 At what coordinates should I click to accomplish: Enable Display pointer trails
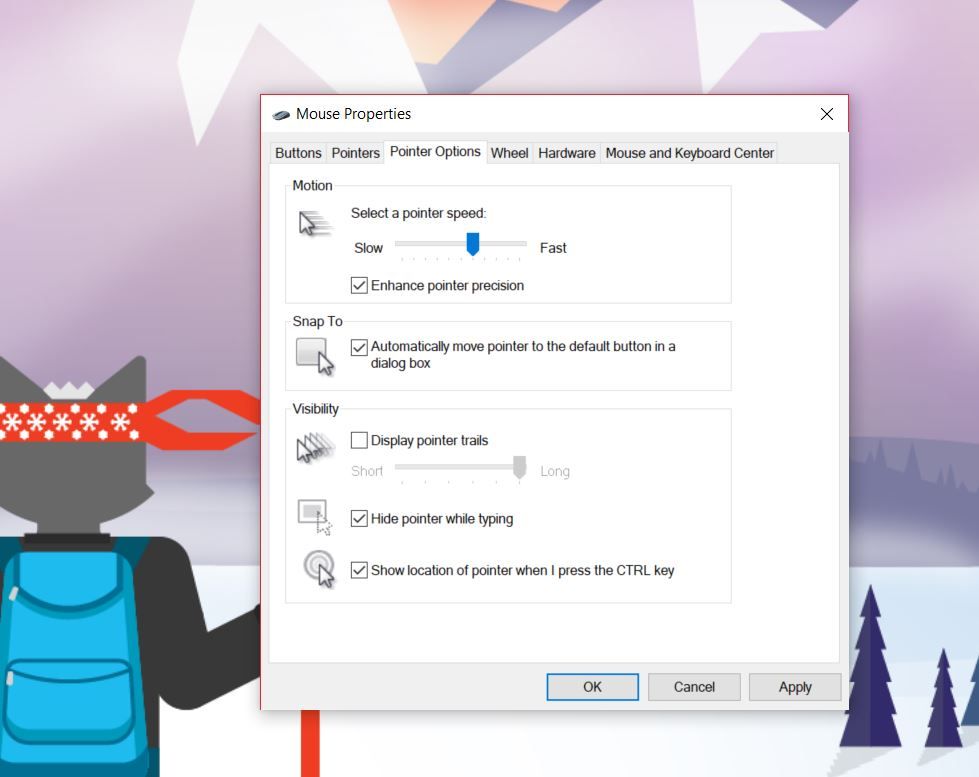pos(357,440)
